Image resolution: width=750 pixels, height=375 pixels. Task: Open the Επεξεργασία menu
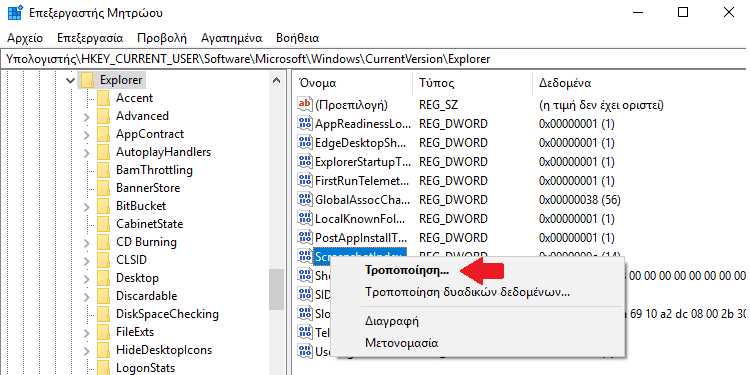point(90,38)
